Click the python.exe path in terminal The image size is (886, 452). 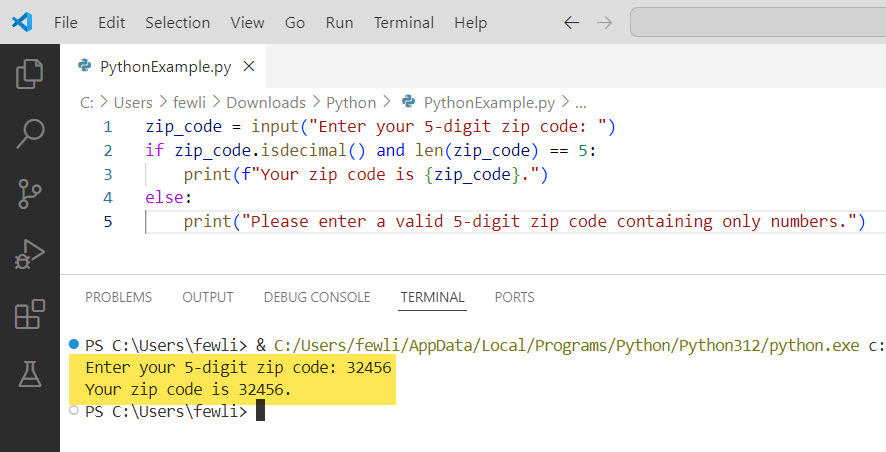[x=566, y=345]
